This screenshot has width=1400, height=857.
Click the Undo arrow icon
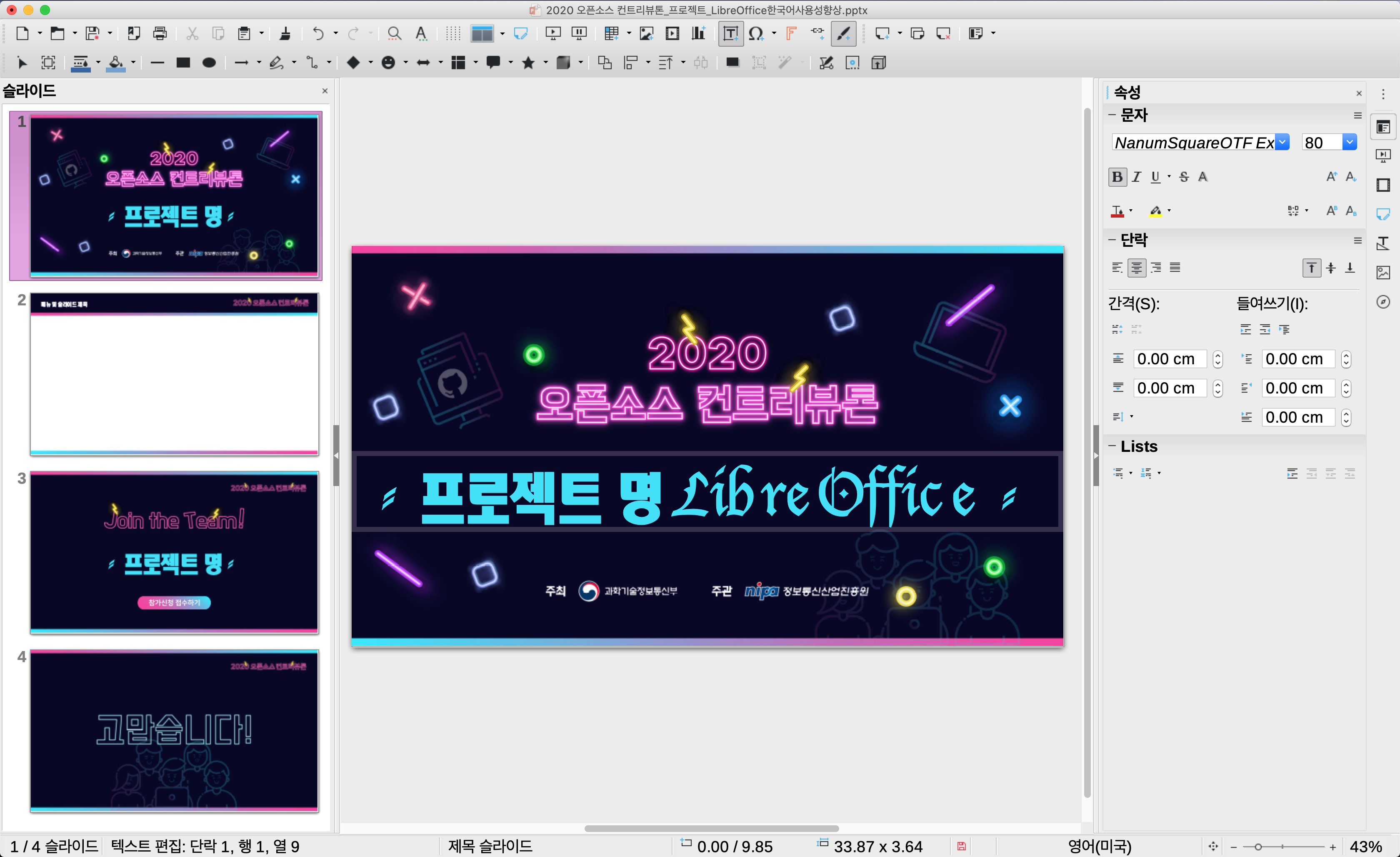click(318, 33)
